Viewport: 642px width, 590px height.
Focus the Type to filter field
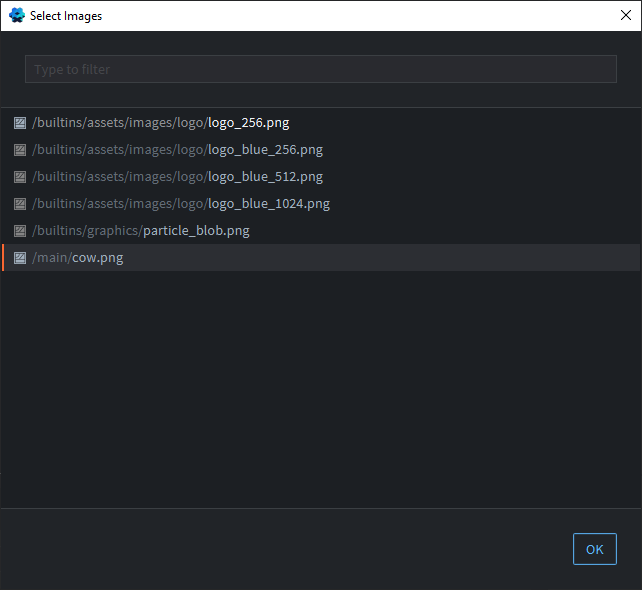(x=321, y=69)
